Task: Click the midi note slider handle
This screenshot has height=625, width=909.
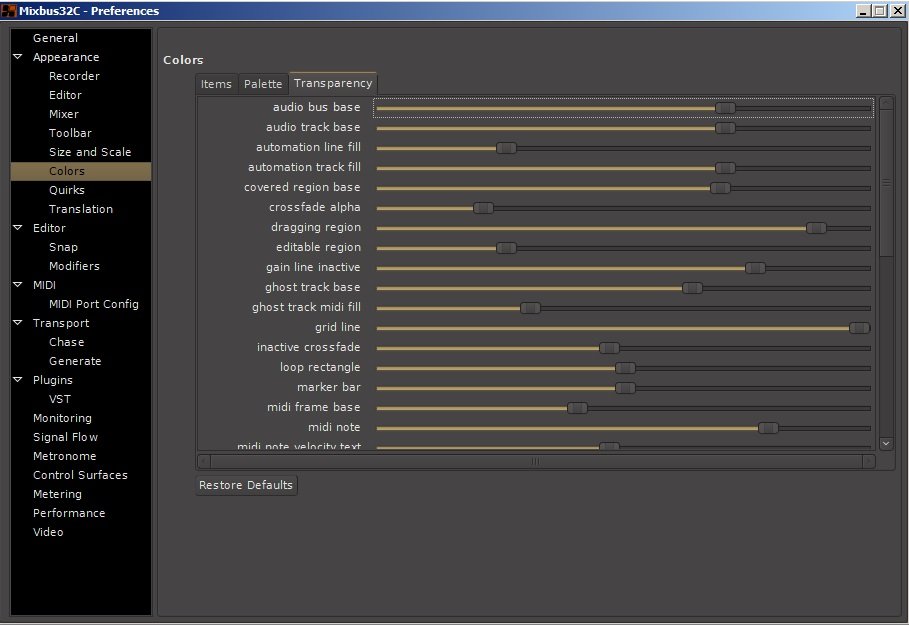Action: [x=768, y=428]
